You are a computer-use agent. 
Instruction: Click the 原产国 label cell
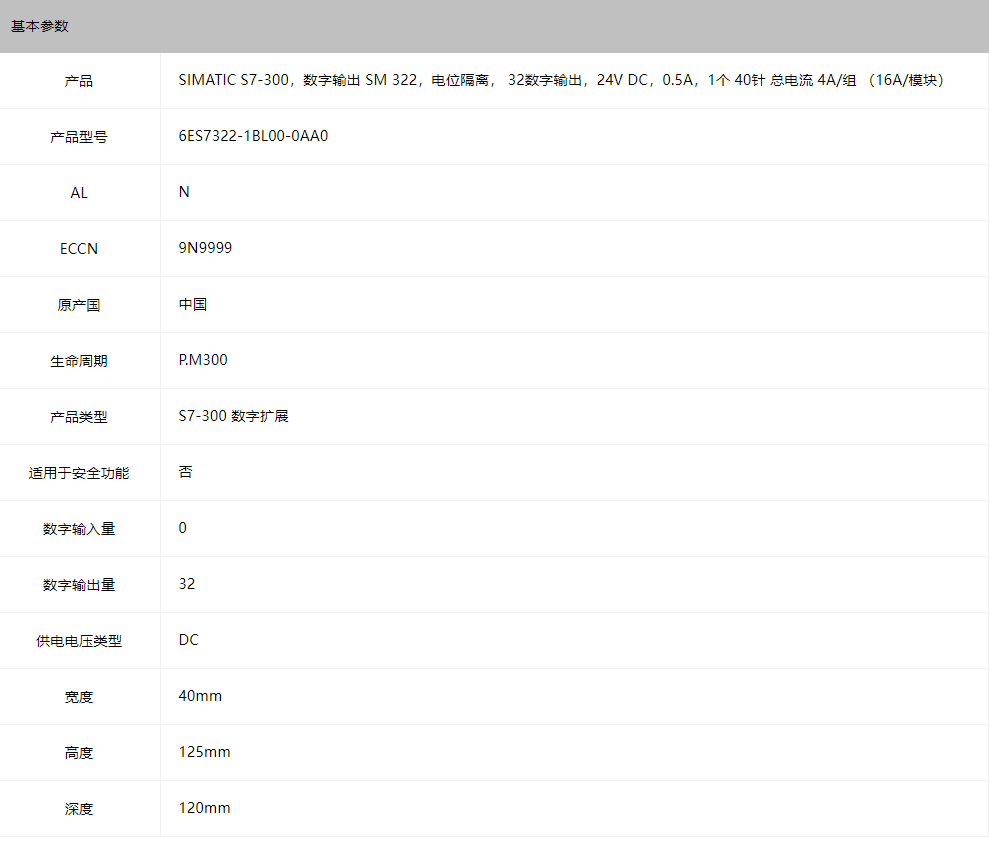point(79,305)
